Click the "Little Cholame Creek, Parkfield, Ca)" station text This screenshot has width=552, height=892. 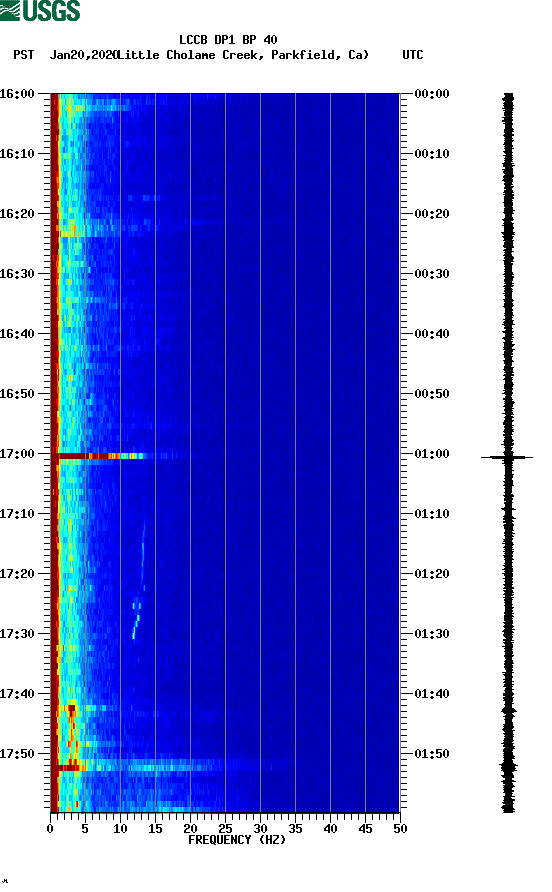243,55
